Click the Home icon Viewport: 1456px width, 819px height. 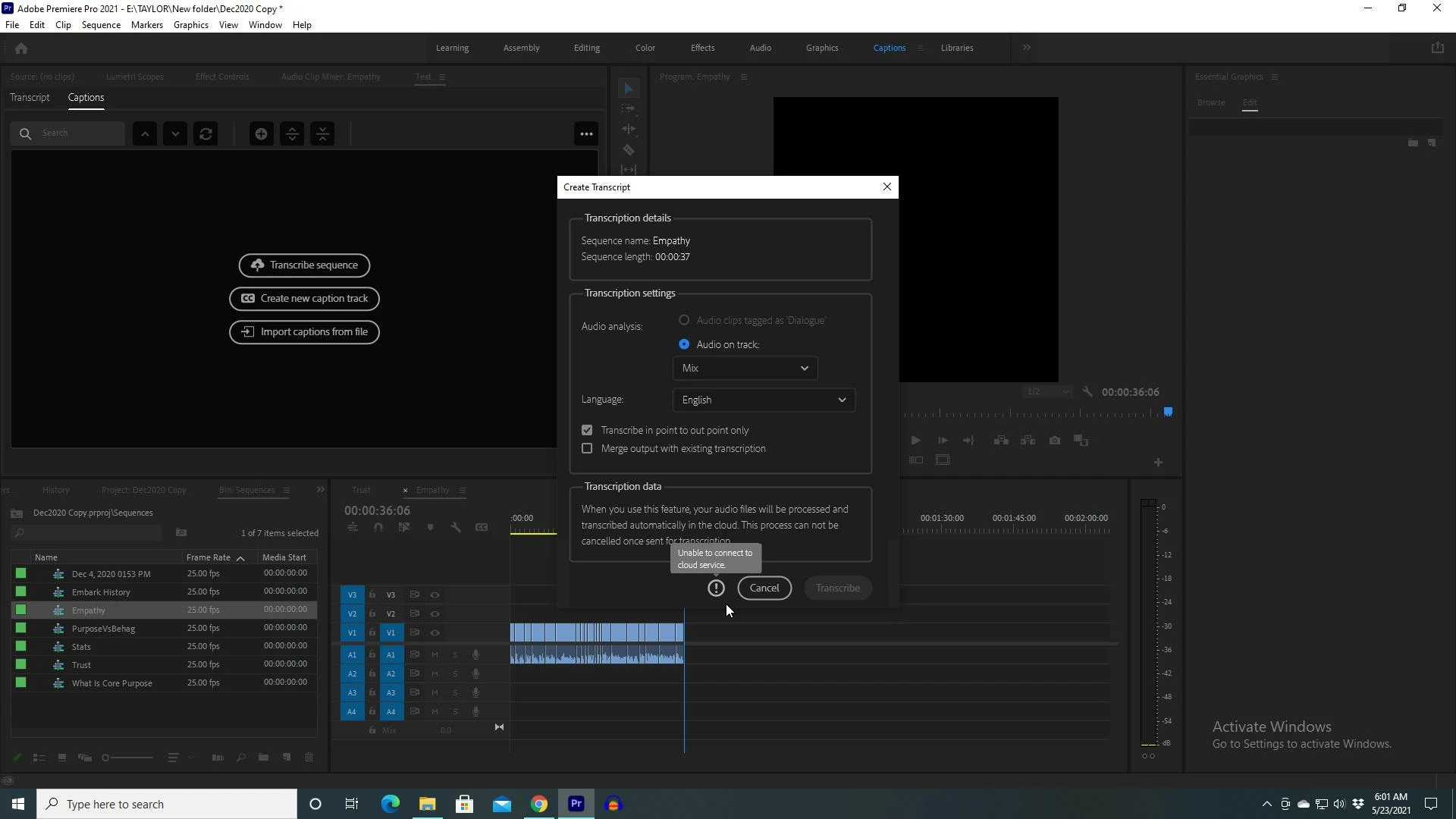21,49
